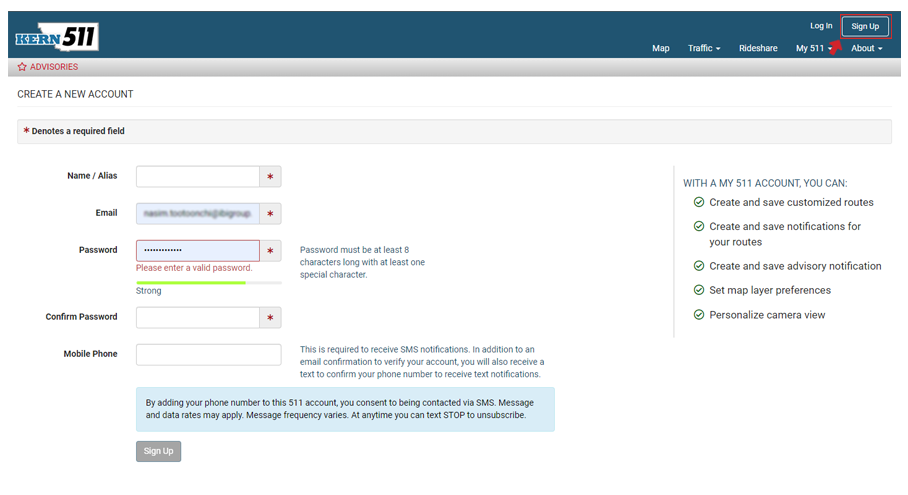The height and width of the screenshot is (495, 908).
Task: Focus the Name / Alias input field
Action: (x=198, y=177)
